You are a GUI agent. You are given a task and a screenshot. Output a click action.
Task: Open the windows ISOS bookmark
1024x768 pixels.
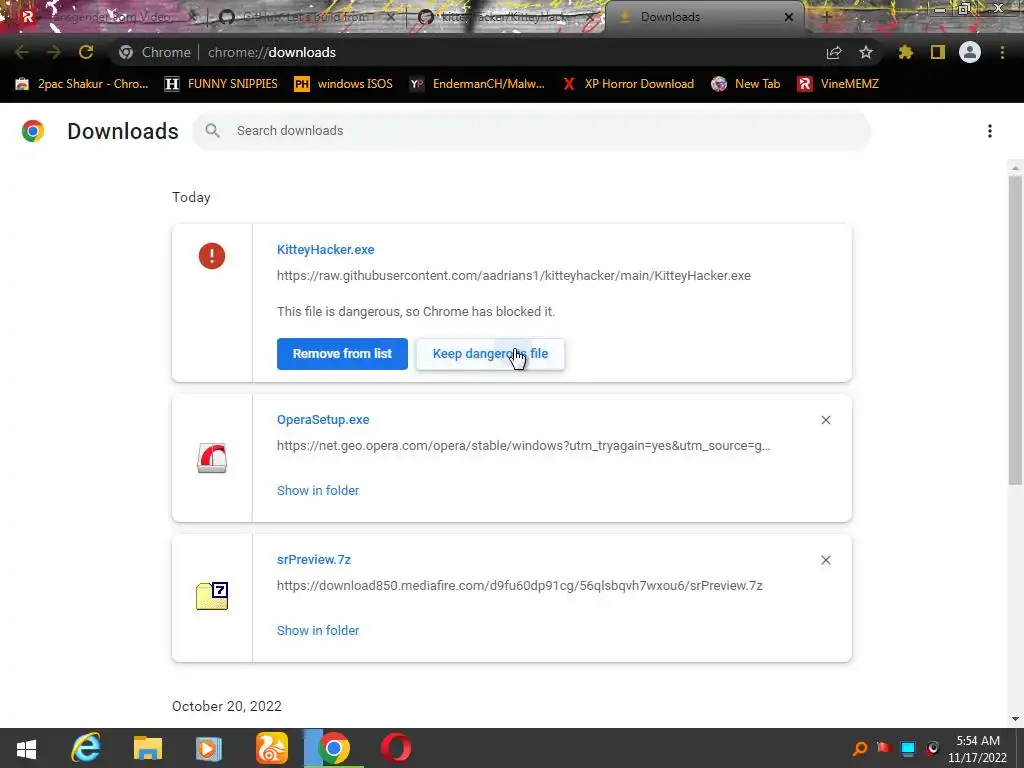pyautogui.click(x=344, y=84)
